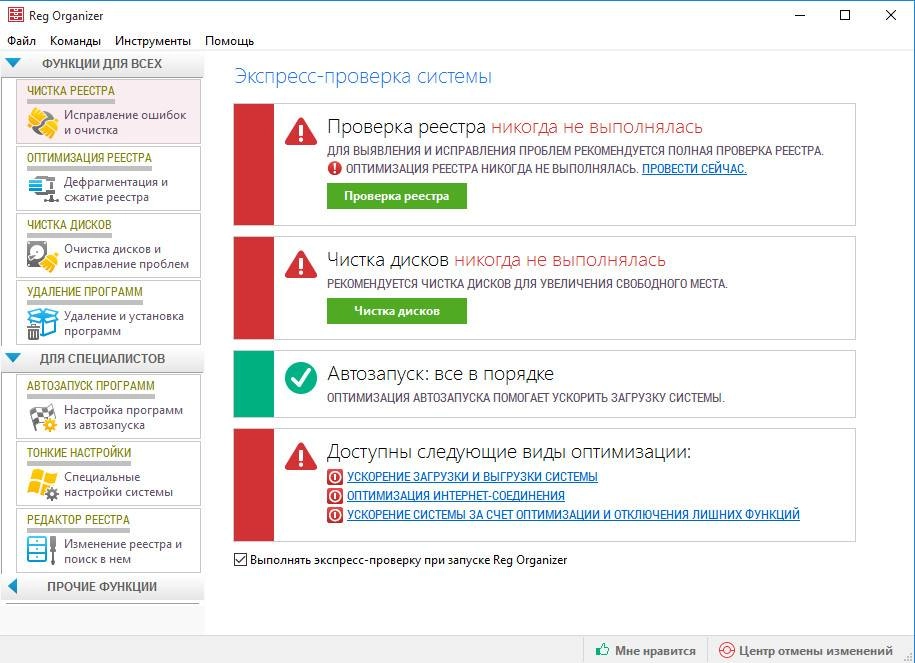This screenshot has height=663, width=915.
Task: Click Экспресс-проверка системы title
Action: [363, 76]
